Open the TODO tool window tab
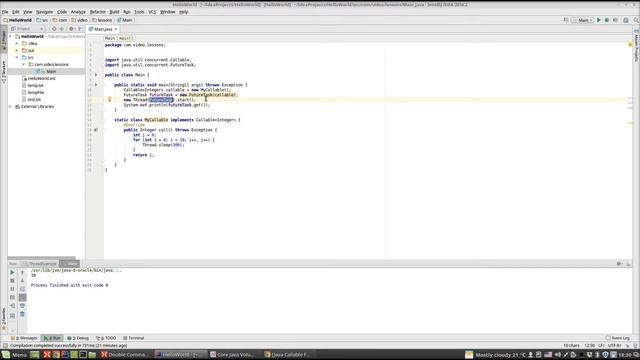The image size is (640, 360). tap(106, 338)
